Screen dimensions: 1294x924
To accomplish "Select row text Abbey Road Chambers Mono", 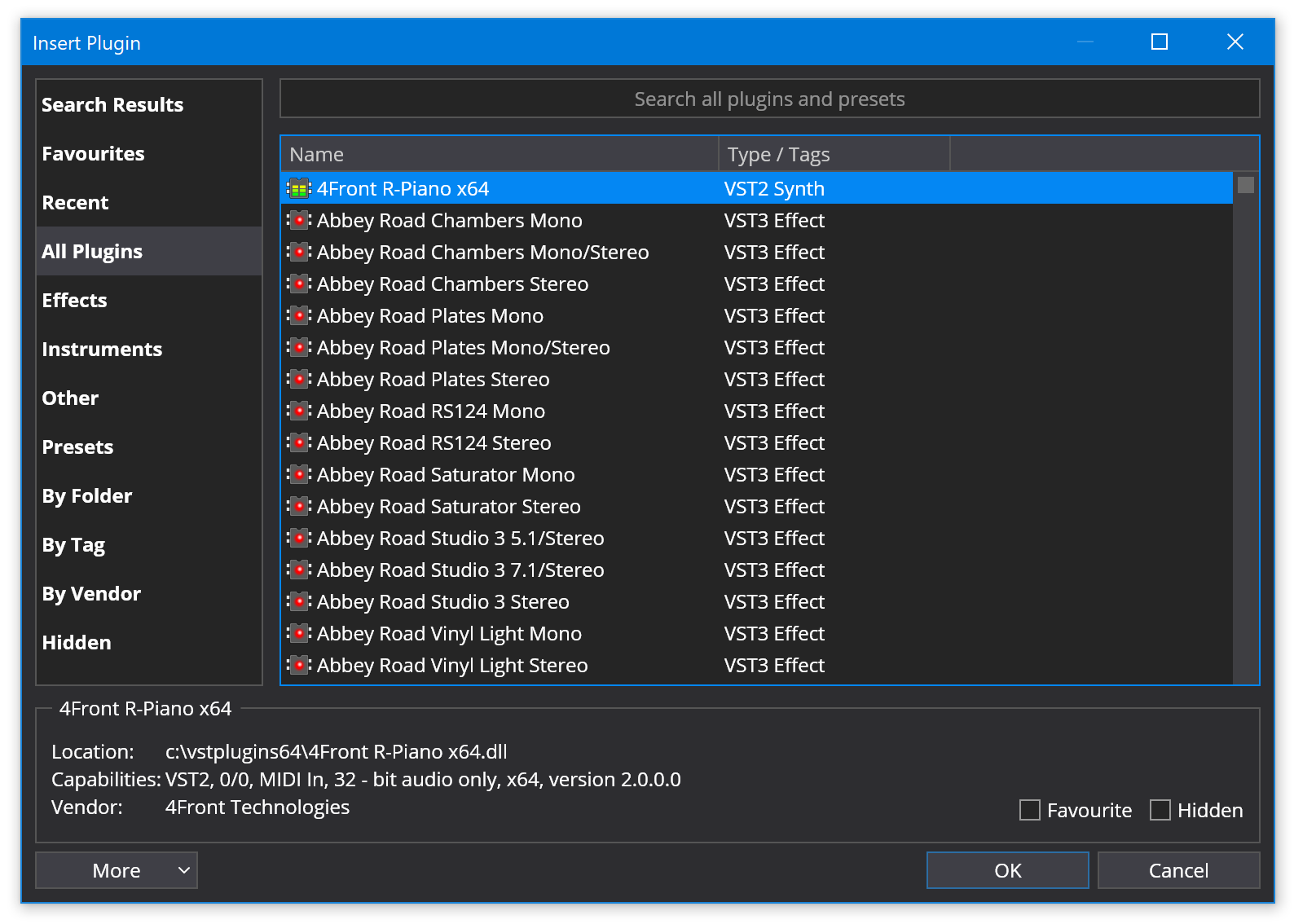I will [x=450, y=221].
